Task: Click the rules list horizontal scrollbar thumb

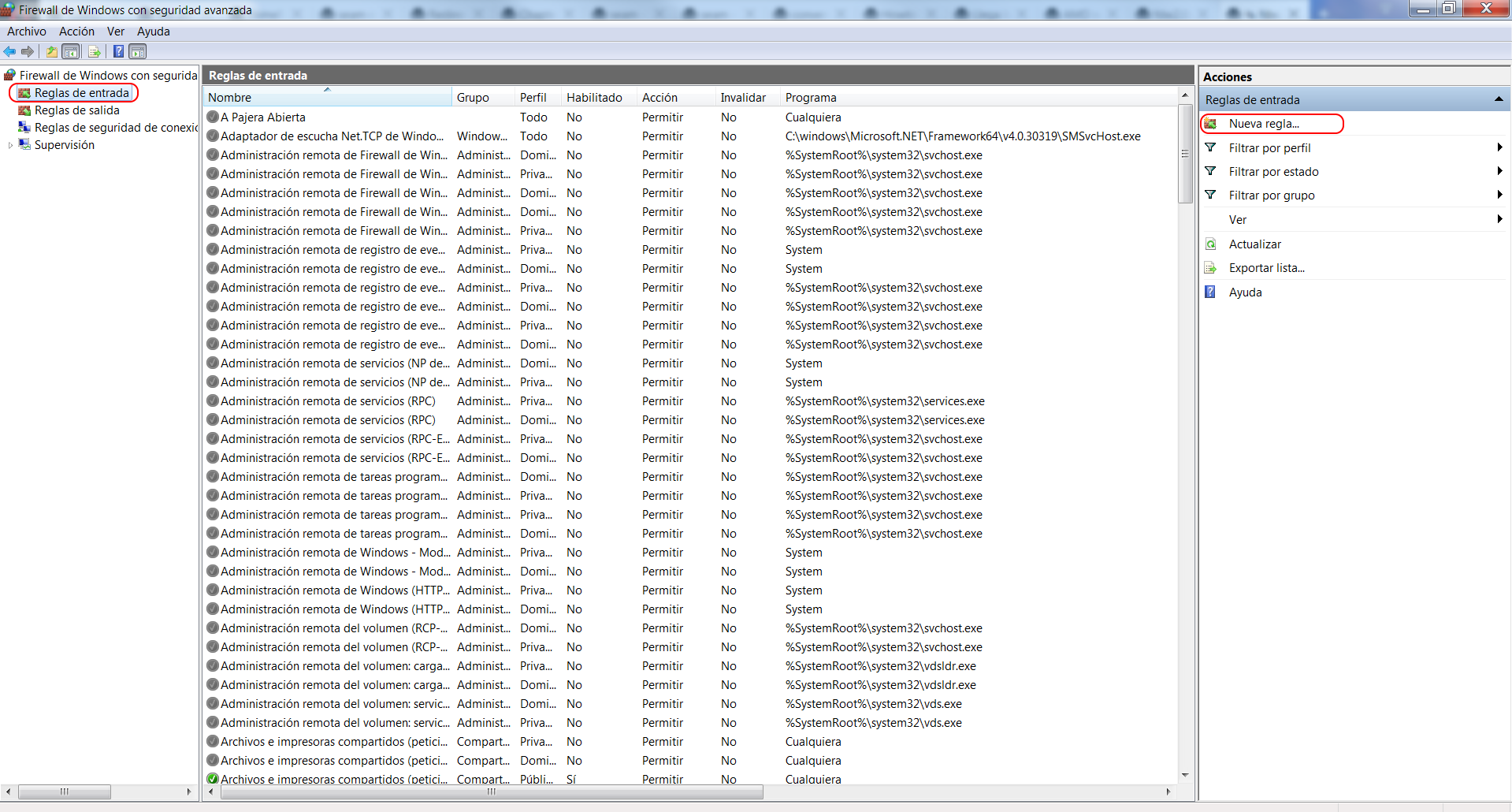Action: (492, 792)
